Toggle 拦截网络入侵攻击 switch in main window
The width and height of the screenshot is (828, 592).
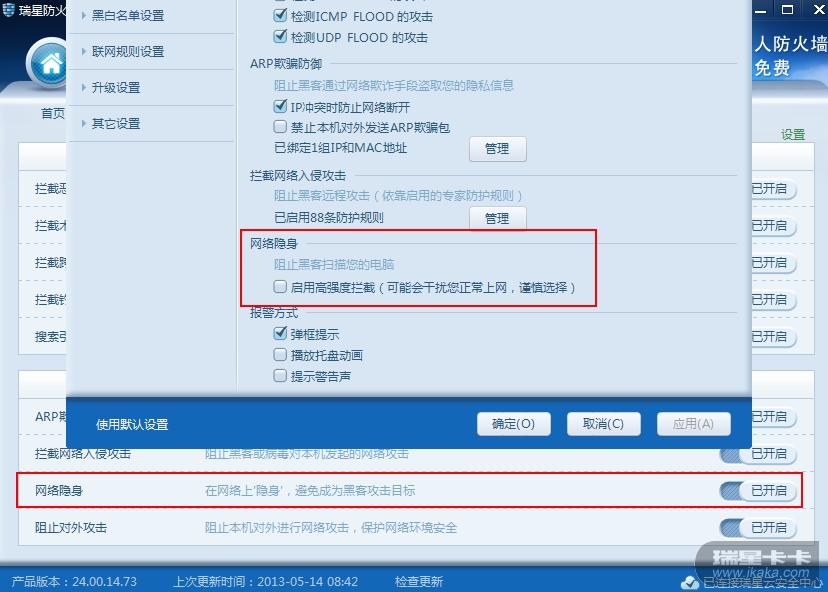[758, 454]
